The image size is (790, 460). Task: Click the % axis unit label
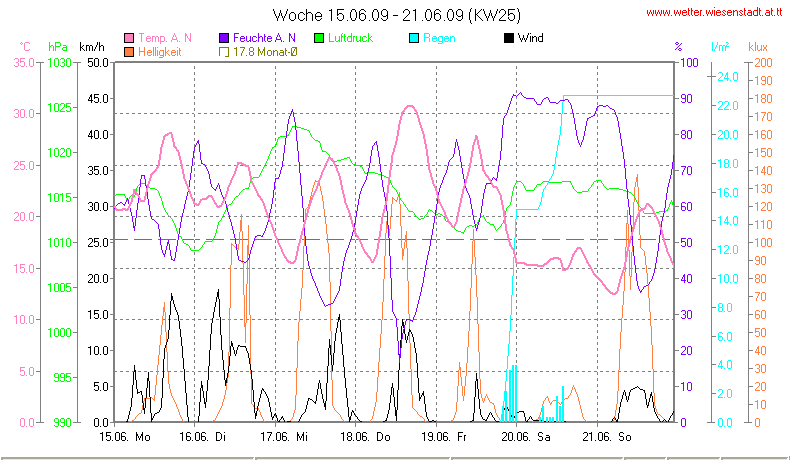point(678,47)
